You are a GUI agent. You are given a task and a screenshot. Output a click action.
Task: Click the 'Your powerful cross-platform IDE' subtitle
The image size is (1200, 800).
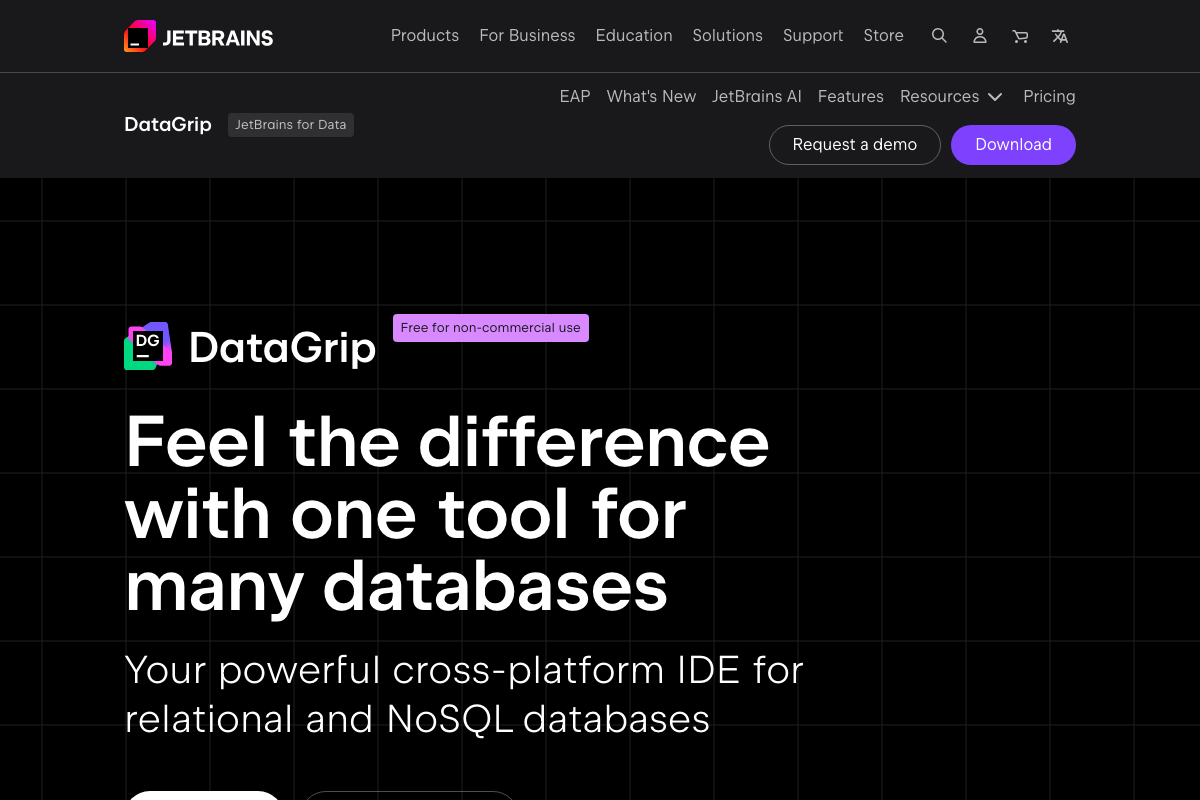point(464,694)
